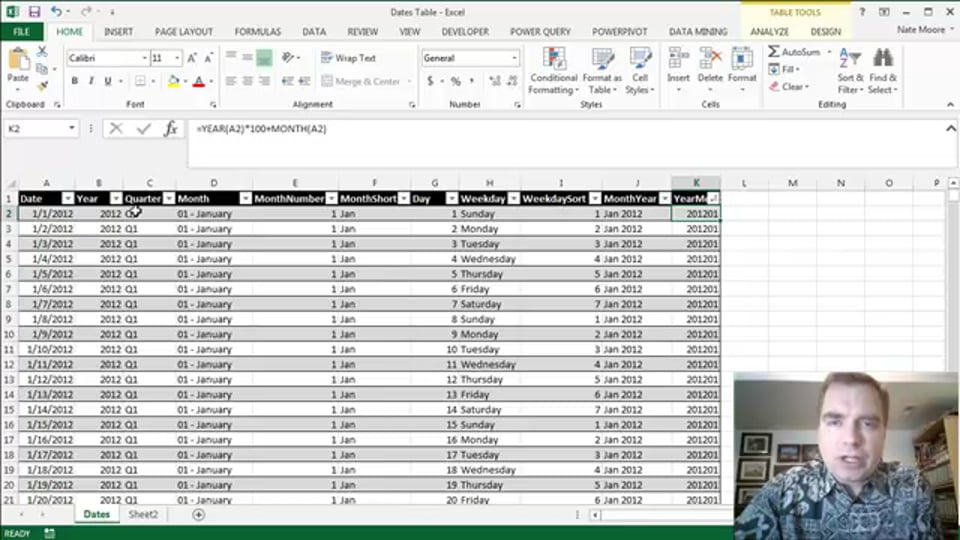This screenshot has width=960, height=540.
Task: Click the Save icon in quick access toolbar
Action: click(34, 12)
